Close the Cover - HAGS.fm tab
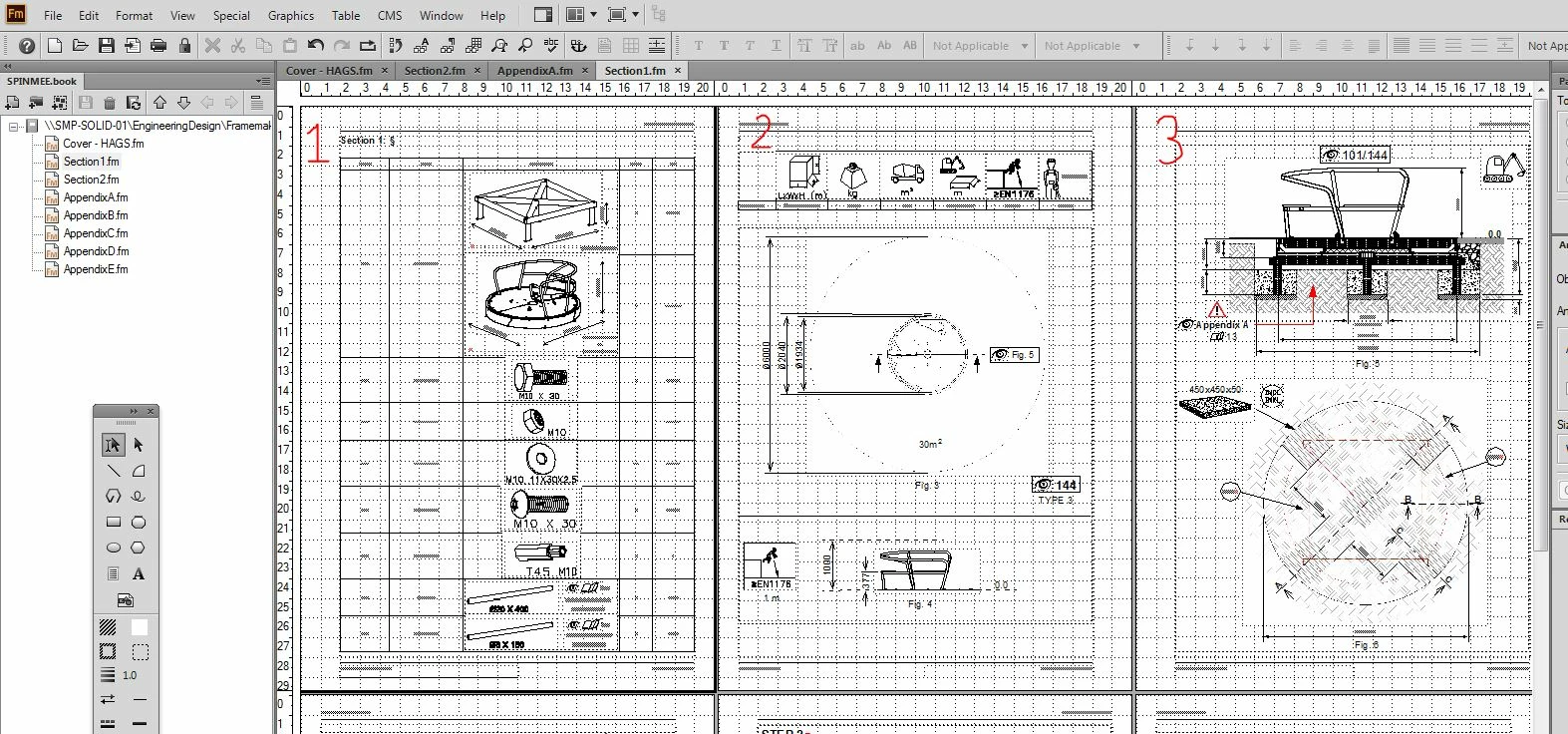The image size is (1568, 734). pyautogui.click(x=386, y=70)
